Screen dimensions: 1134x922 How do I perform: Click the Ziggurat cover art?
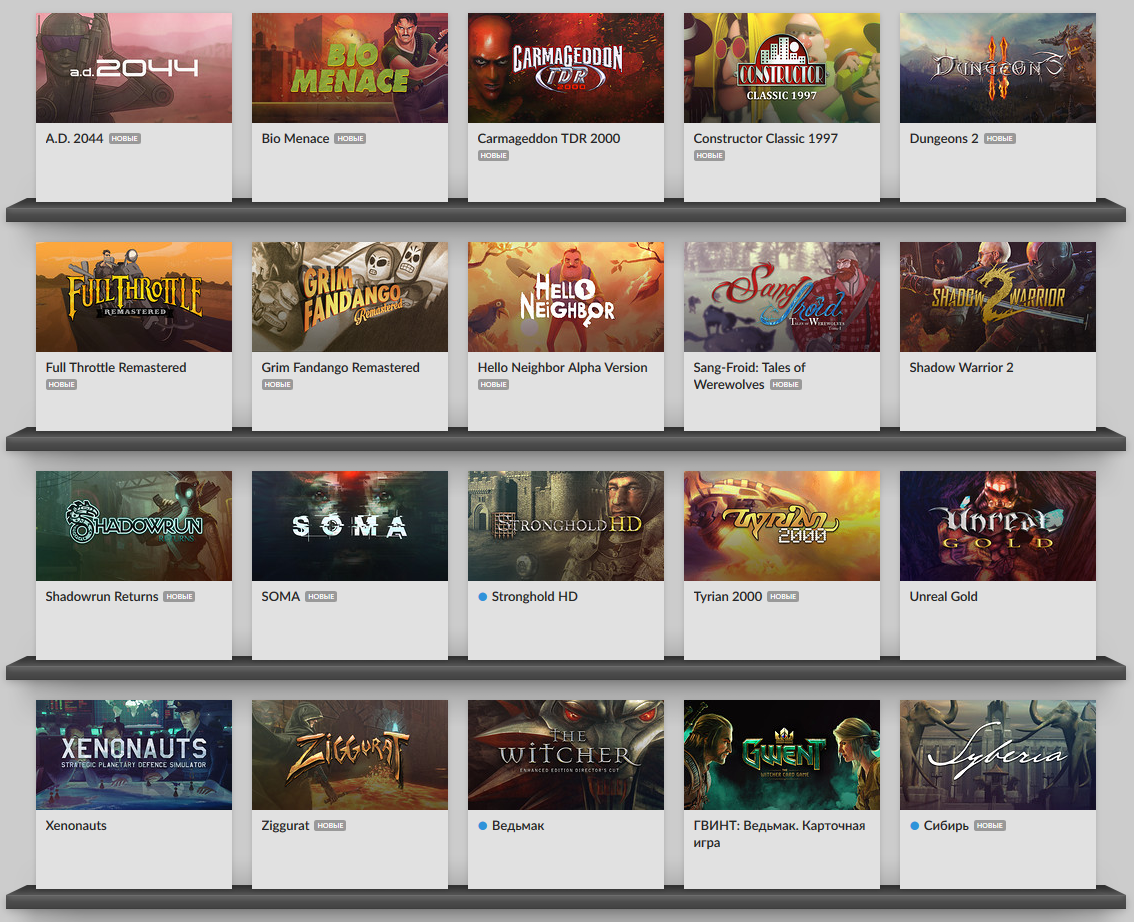350,755
